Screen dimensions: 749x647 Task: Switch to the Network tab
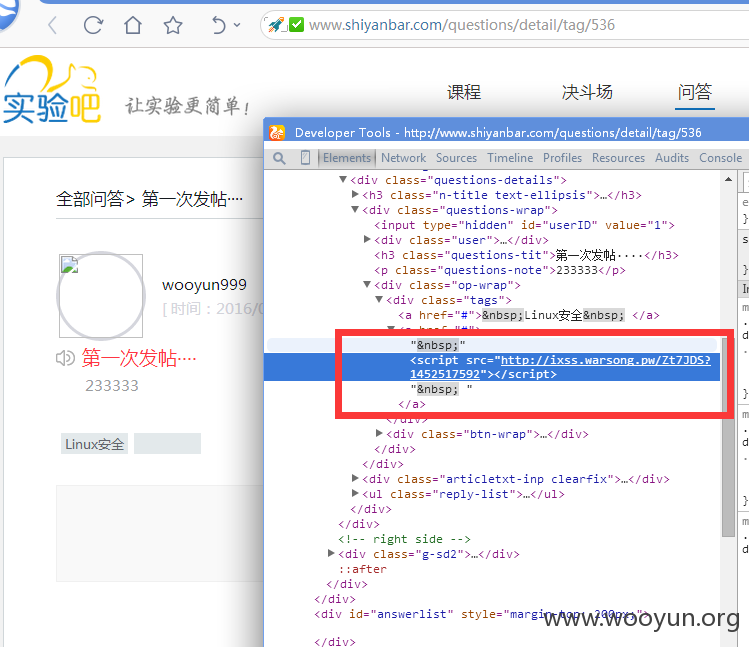point(404,158)
